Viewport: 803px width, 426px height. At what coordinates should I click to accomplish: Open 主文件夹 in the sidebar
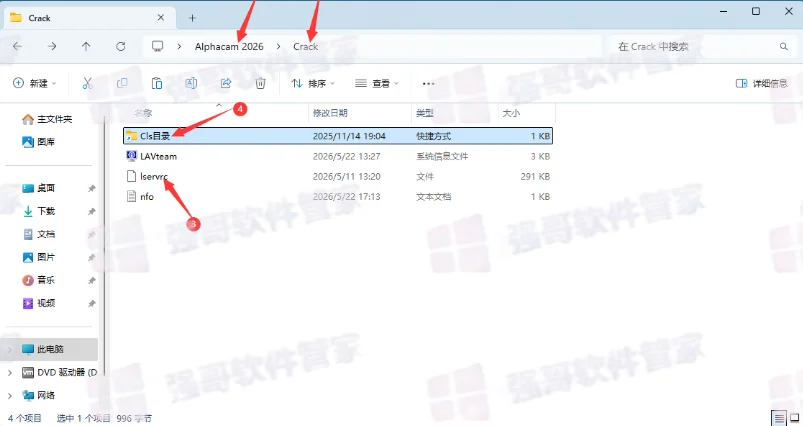47,119
